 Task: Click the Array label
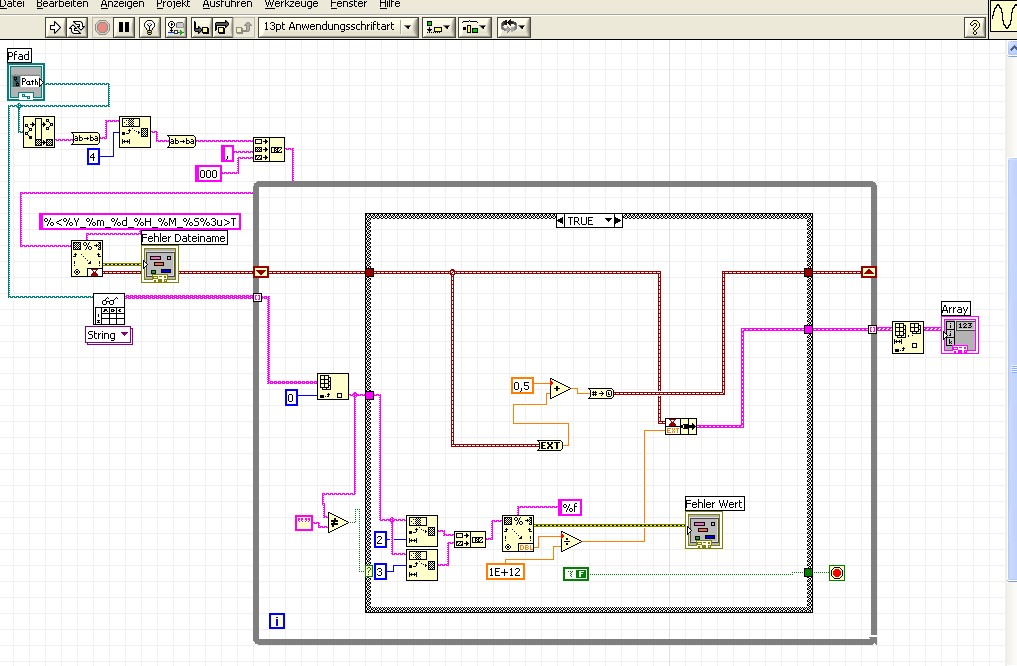click(x=955, y=309)
